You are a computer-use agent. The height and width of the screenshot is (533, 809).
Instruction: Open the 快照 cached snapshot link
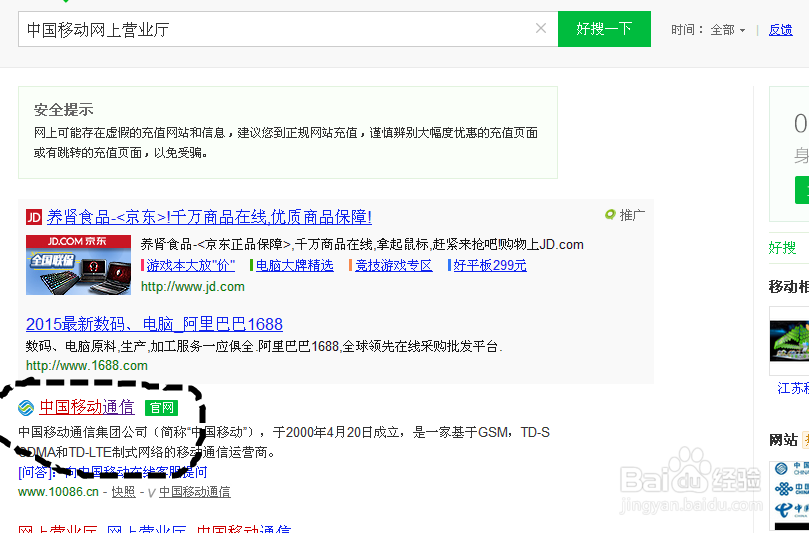click(x=123, y=492)
